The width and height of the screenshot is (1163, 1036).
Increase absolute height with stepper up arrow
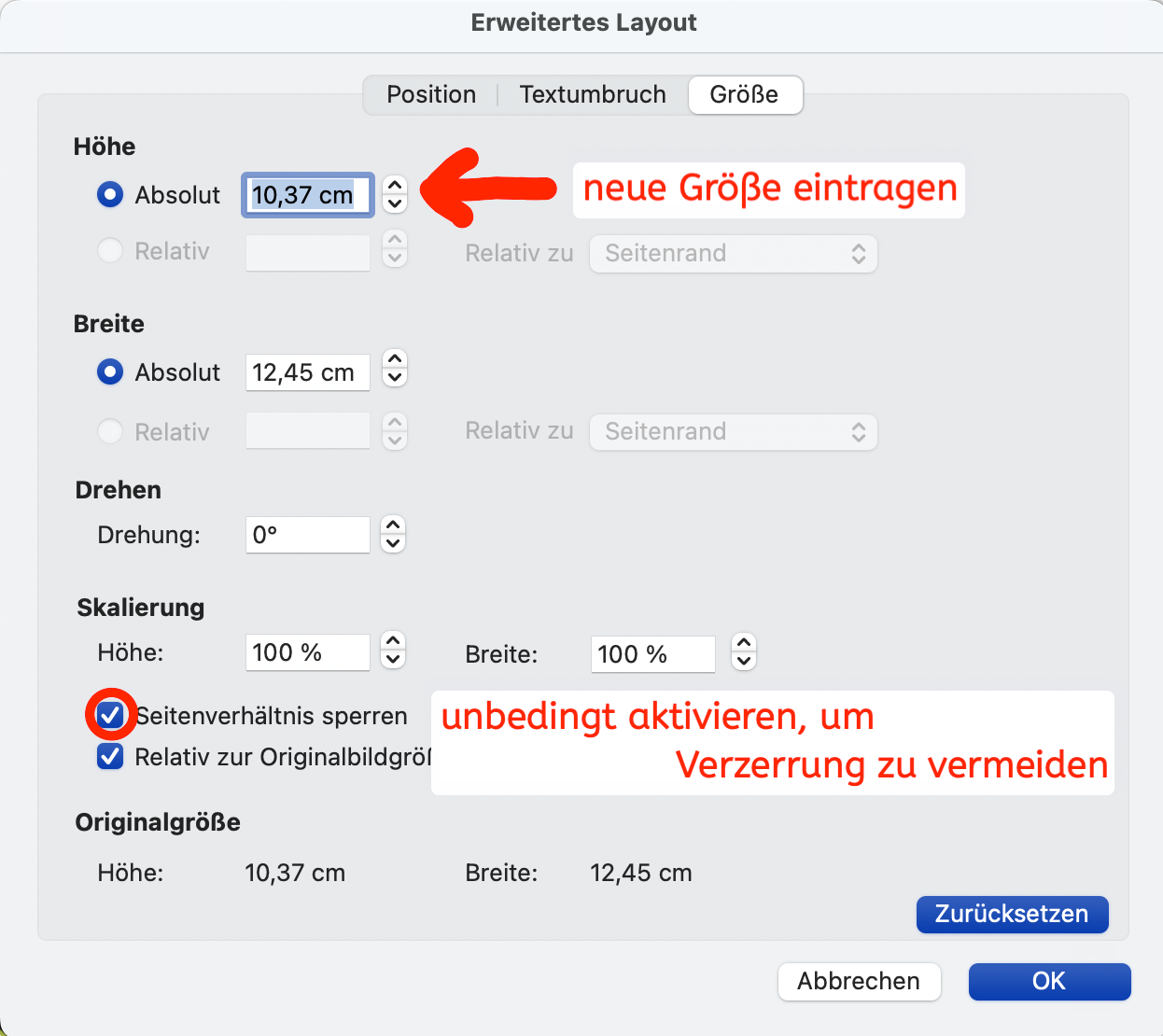click(x=395, y=186)
